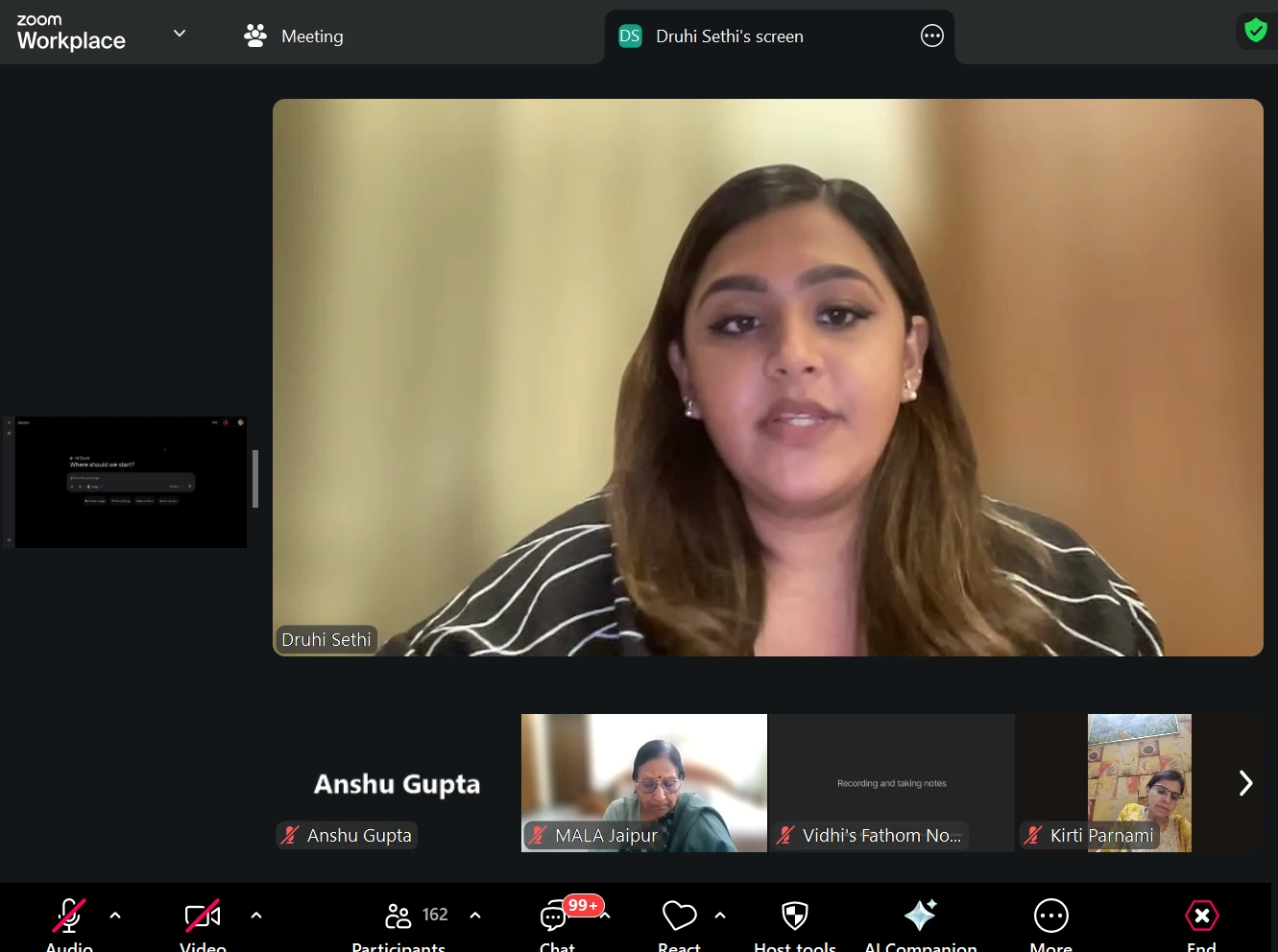Viewport: 1278px width, 952px height.
Task: Select Druhi Sethi's screen tab
Action: pyautogui.click(x=729, y=36)
